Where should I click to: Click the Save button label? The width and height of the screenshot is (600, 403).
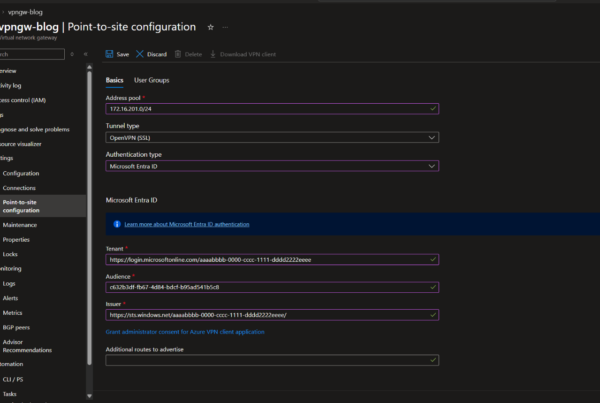tap(123, 54)
